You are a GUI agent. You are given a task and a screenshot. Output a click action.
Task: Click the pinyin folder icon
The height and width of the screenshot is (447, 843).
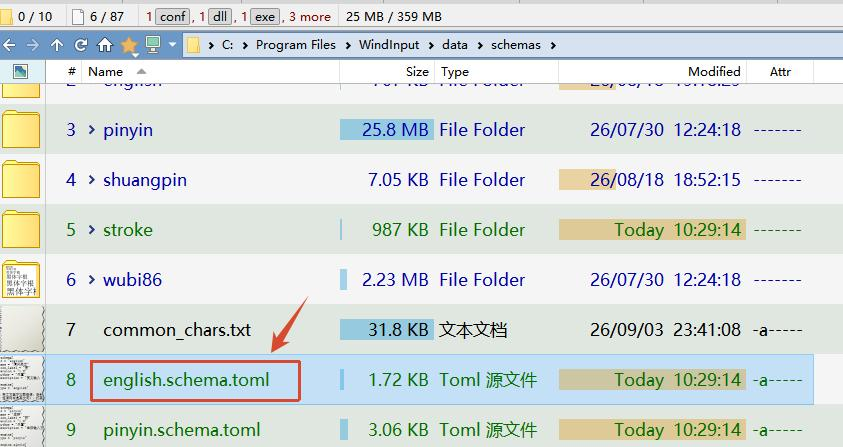20,129
